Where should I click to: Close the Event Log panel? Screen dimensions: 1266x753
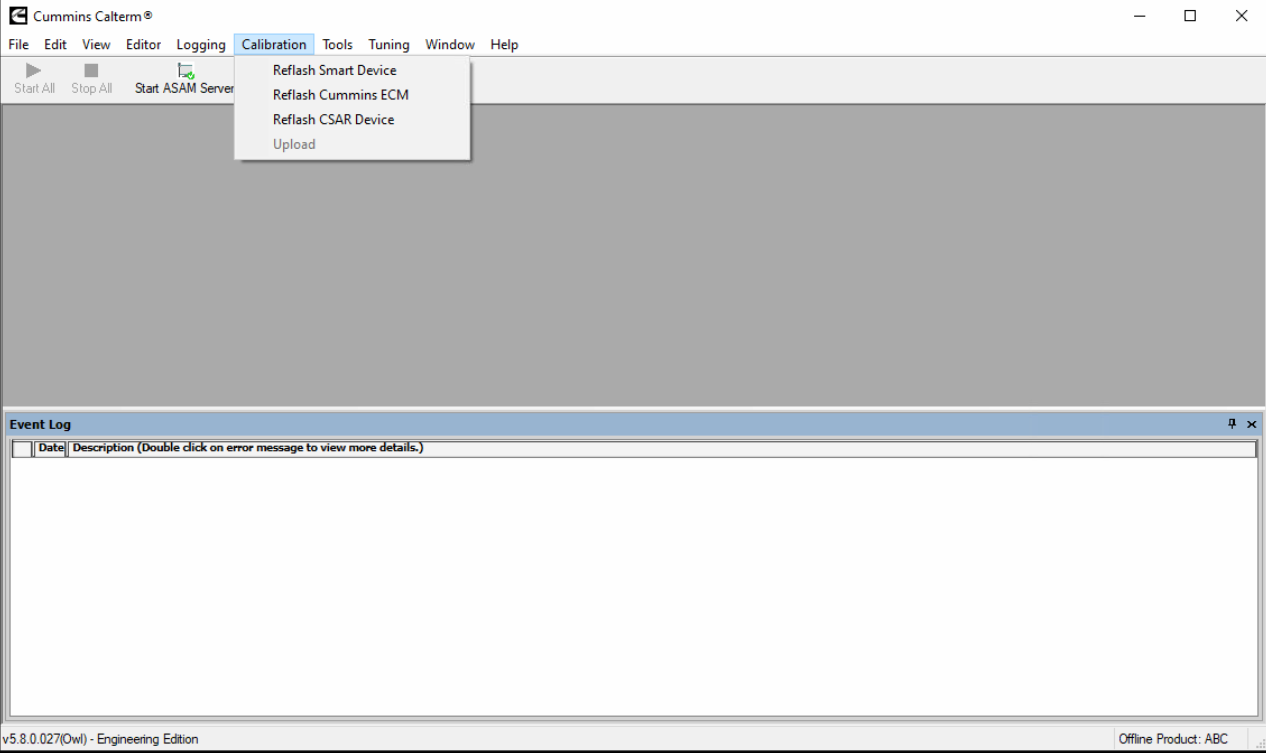coord(1251,424)
